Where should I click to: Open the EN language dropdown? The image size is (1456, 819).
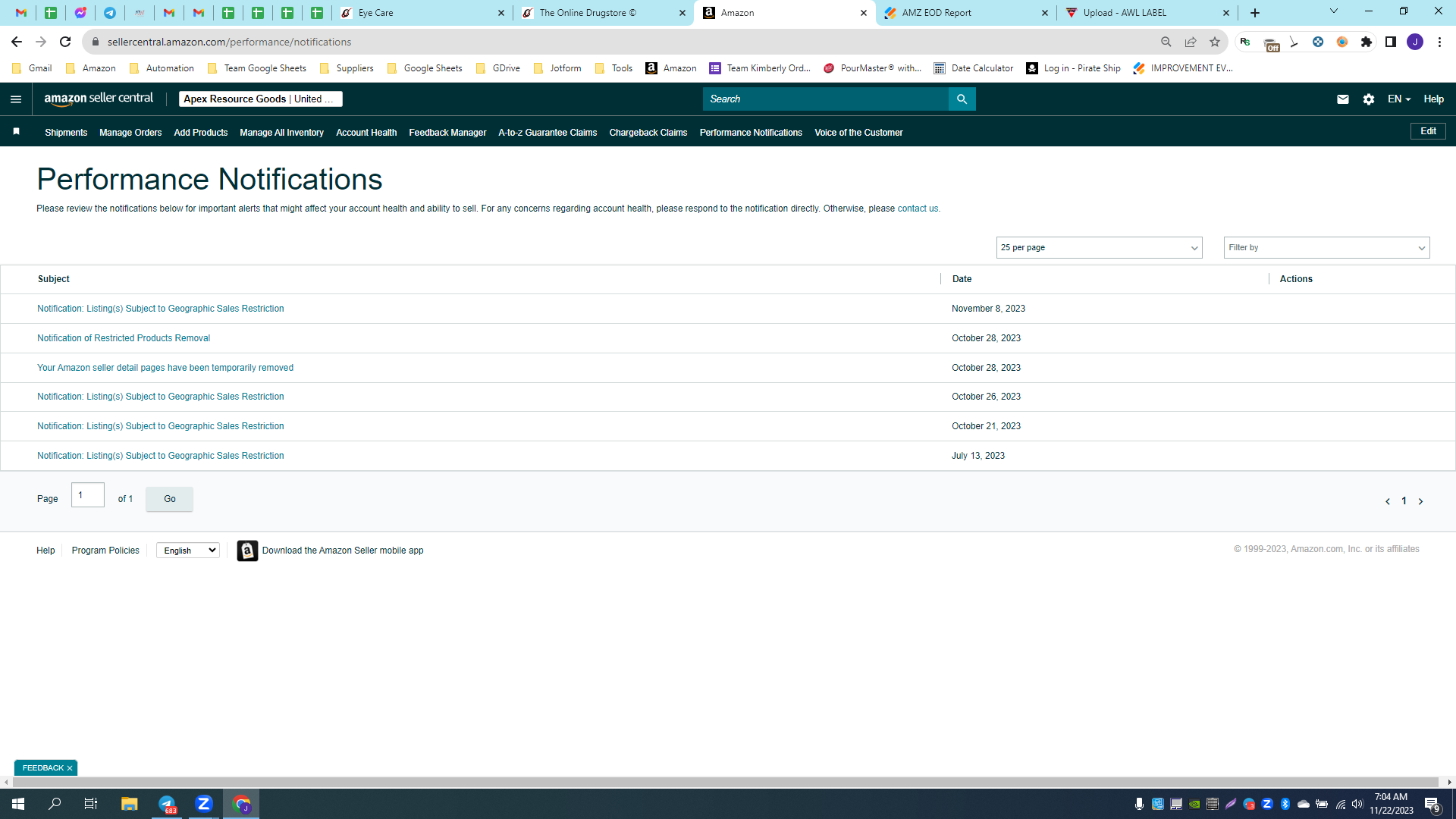[1399, 99]
